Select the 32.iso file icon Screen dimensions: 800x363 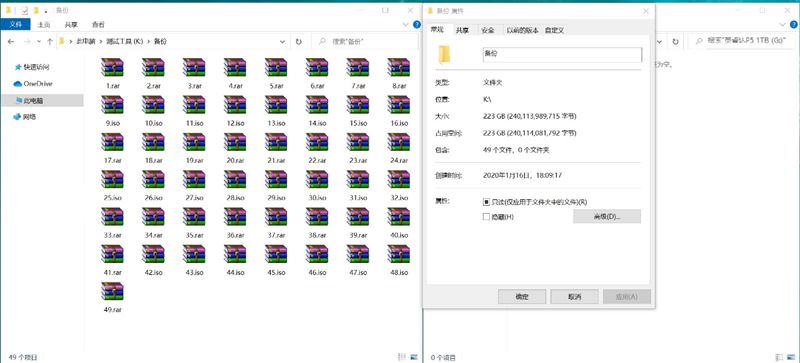[398, 179]
